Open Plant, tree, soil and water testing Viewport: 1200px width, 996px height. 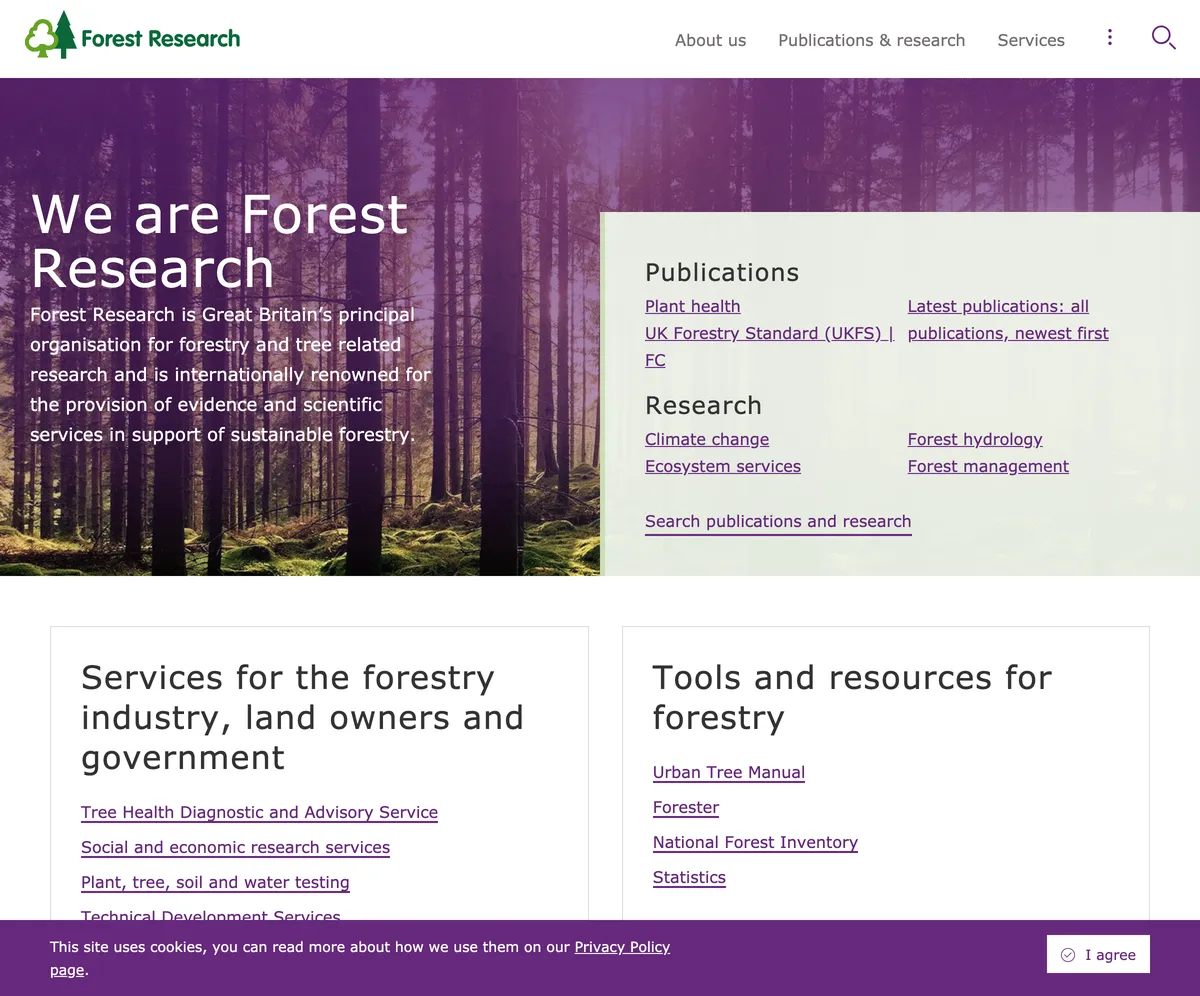pos(215,882)
